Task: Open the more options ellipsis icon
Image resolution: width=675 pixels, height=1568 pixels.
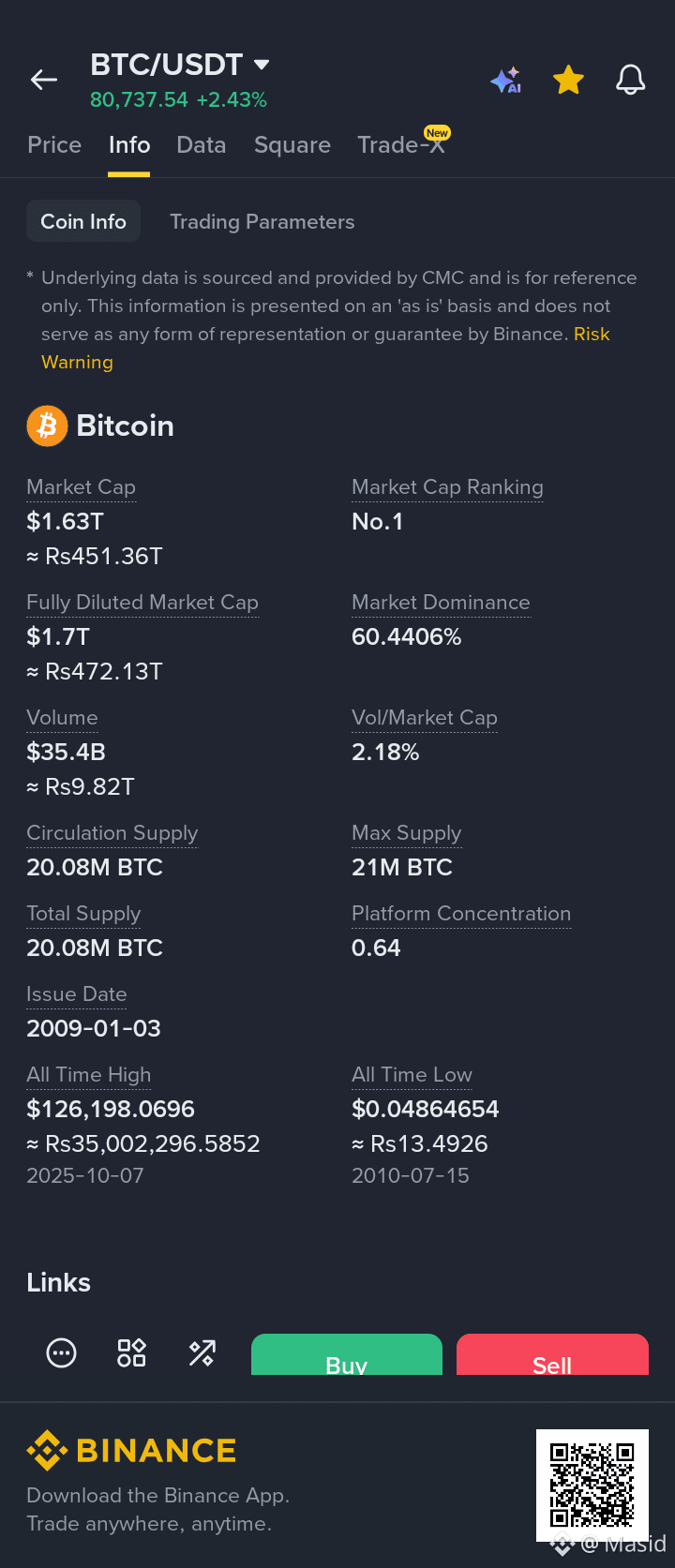Action: (x=62, y=1352)
